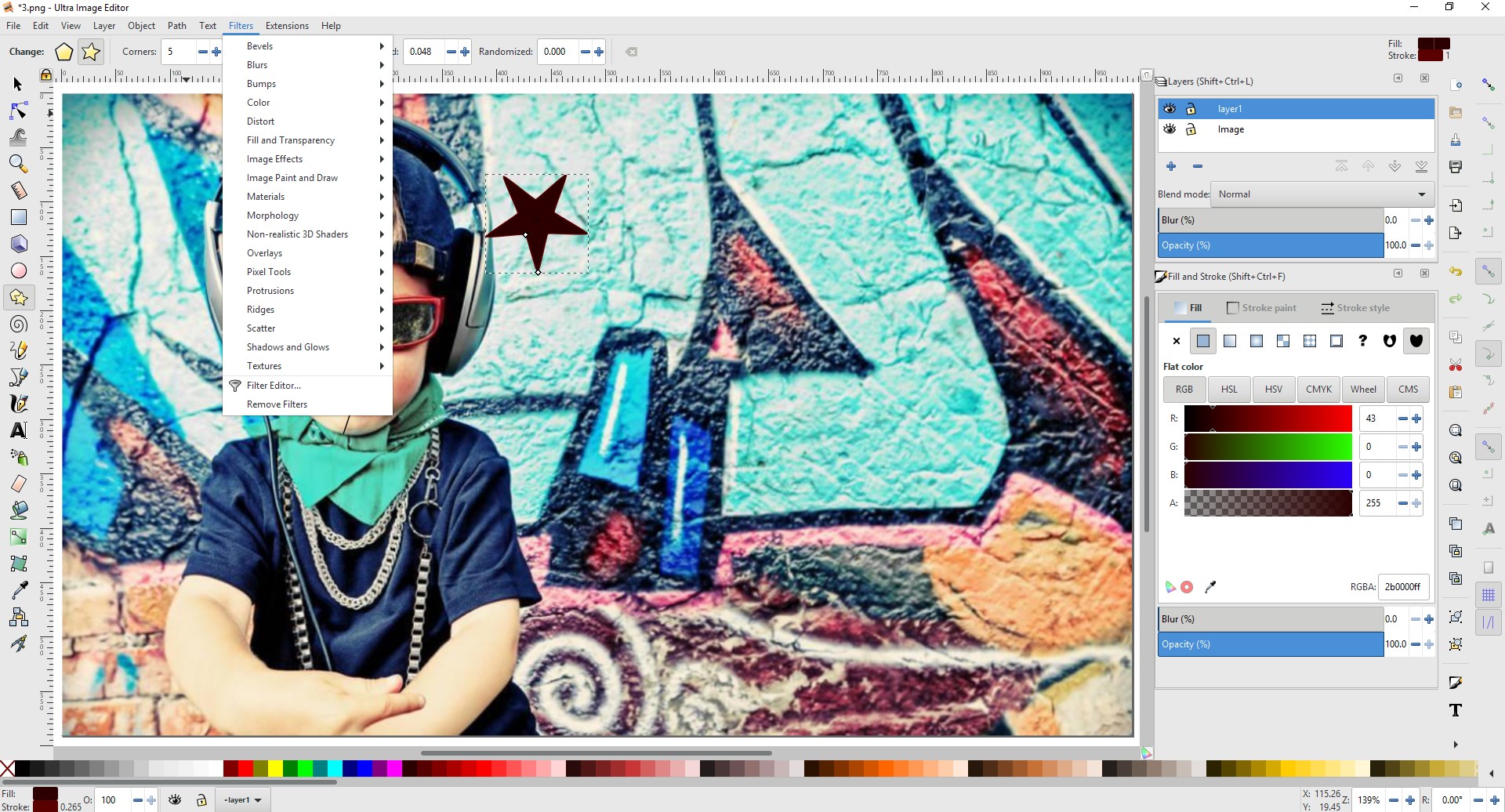The width and height of the screenshot is (1505, 812).
Task: Switch to the Stroke style tab
Action: (x=1355, y=308)
